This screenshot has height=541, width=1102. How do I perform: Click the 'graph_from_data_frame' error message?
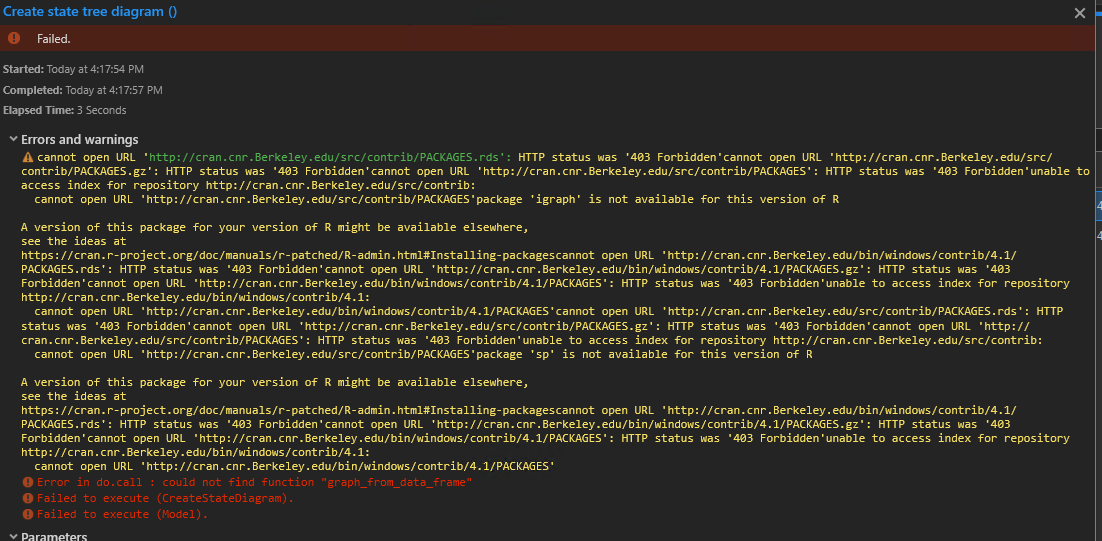click(x=254, y=482)
